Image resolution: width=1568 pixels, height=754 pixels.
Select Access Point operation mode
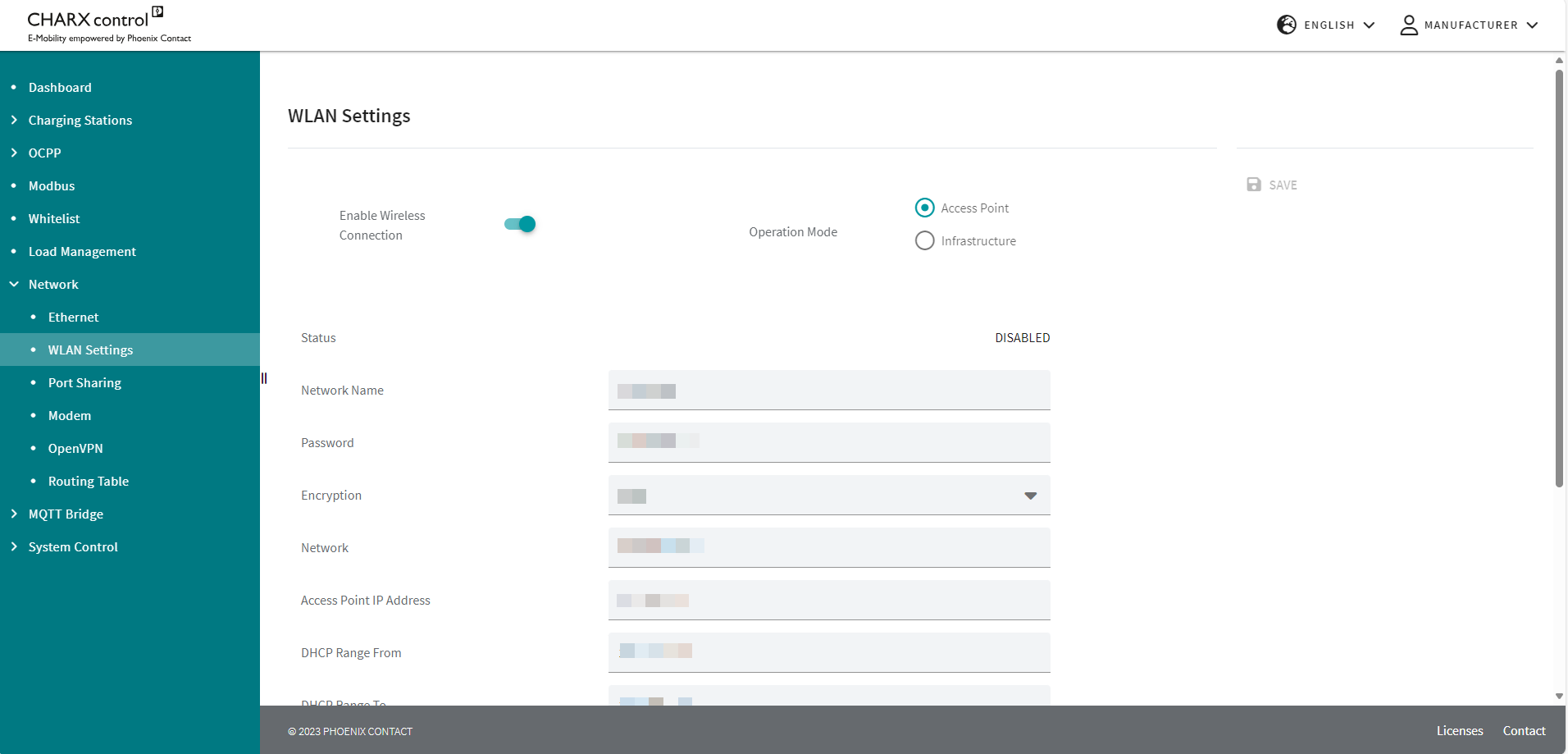pyautogui.click(x=924, y=208)
